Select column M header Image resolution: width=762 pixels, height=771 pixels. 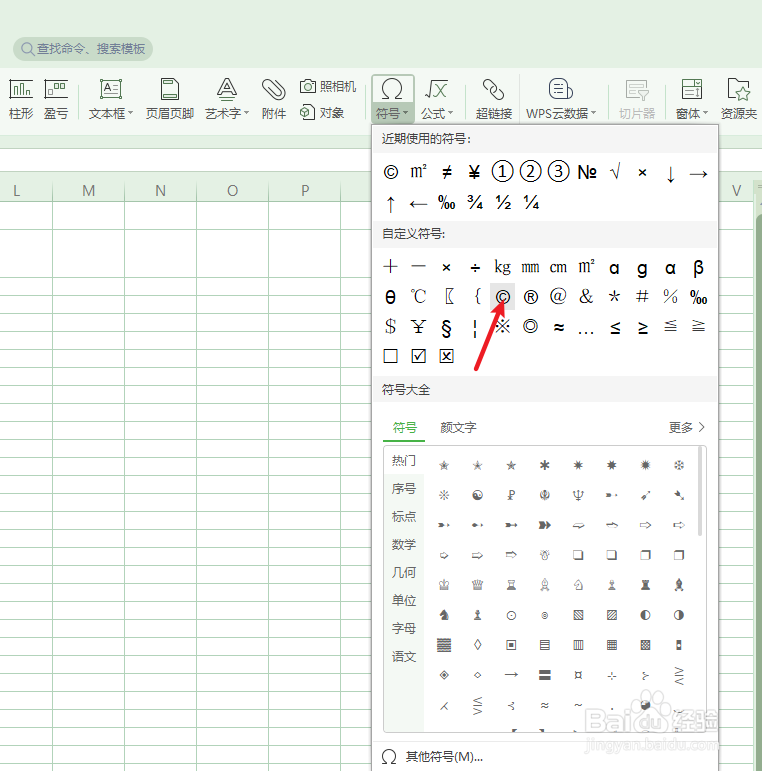point(88,190)
